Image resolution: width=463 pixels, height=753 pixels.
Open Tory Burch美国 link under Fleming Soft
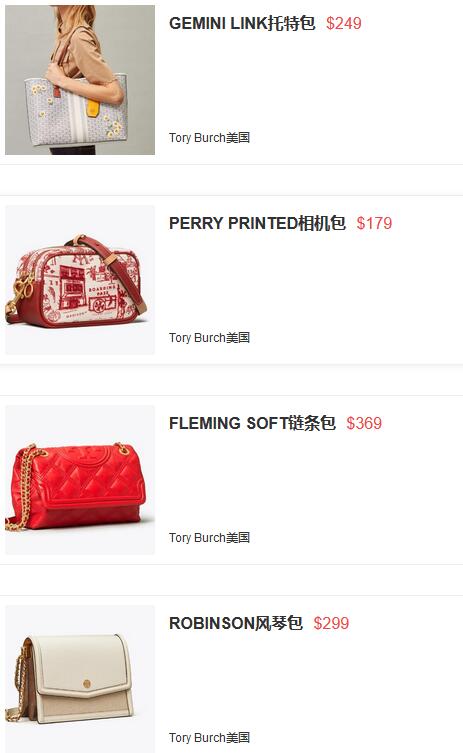click(209, 538)
